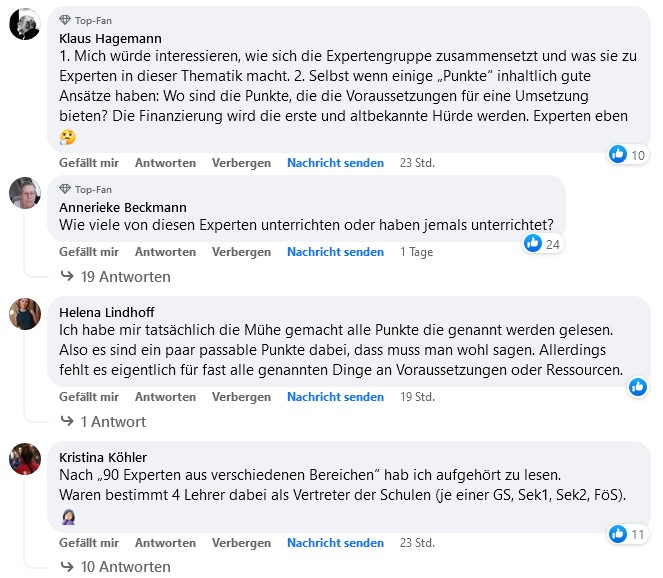Screen dimensions: 663x578
Task: Click the like reaction icon on Annerieke Beckmann's comment
Action: tap(533, 243)
